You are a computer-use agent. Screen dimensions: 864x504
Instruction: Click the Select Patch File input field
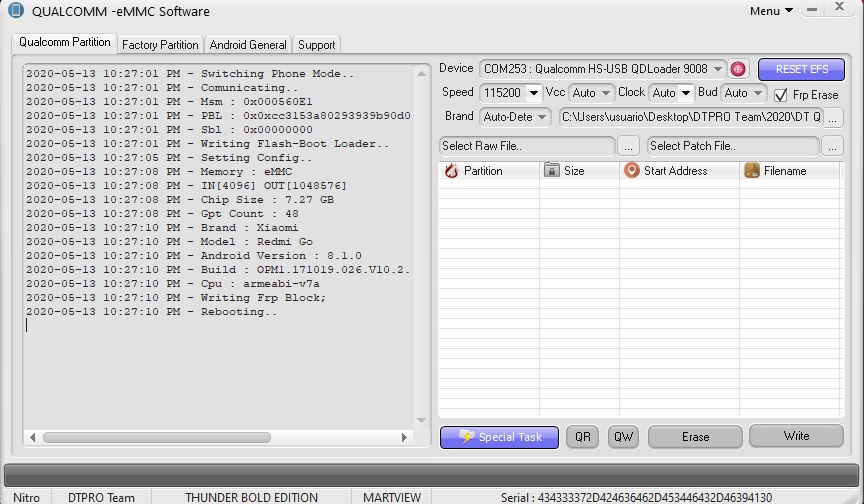click(x=733, y=146)
